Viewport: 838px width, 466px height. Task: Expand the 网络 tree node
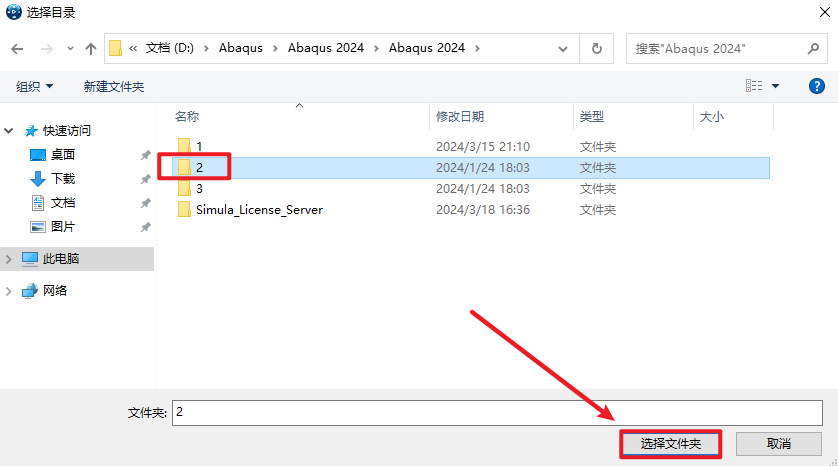(10, 291)
